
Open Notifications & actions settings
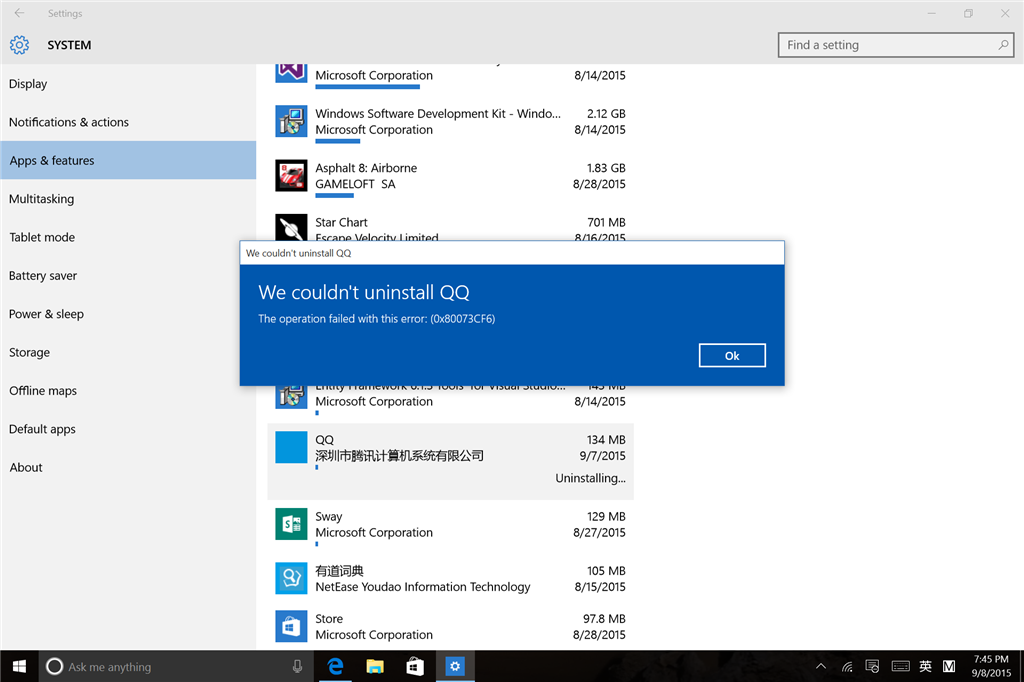(69, 122)
